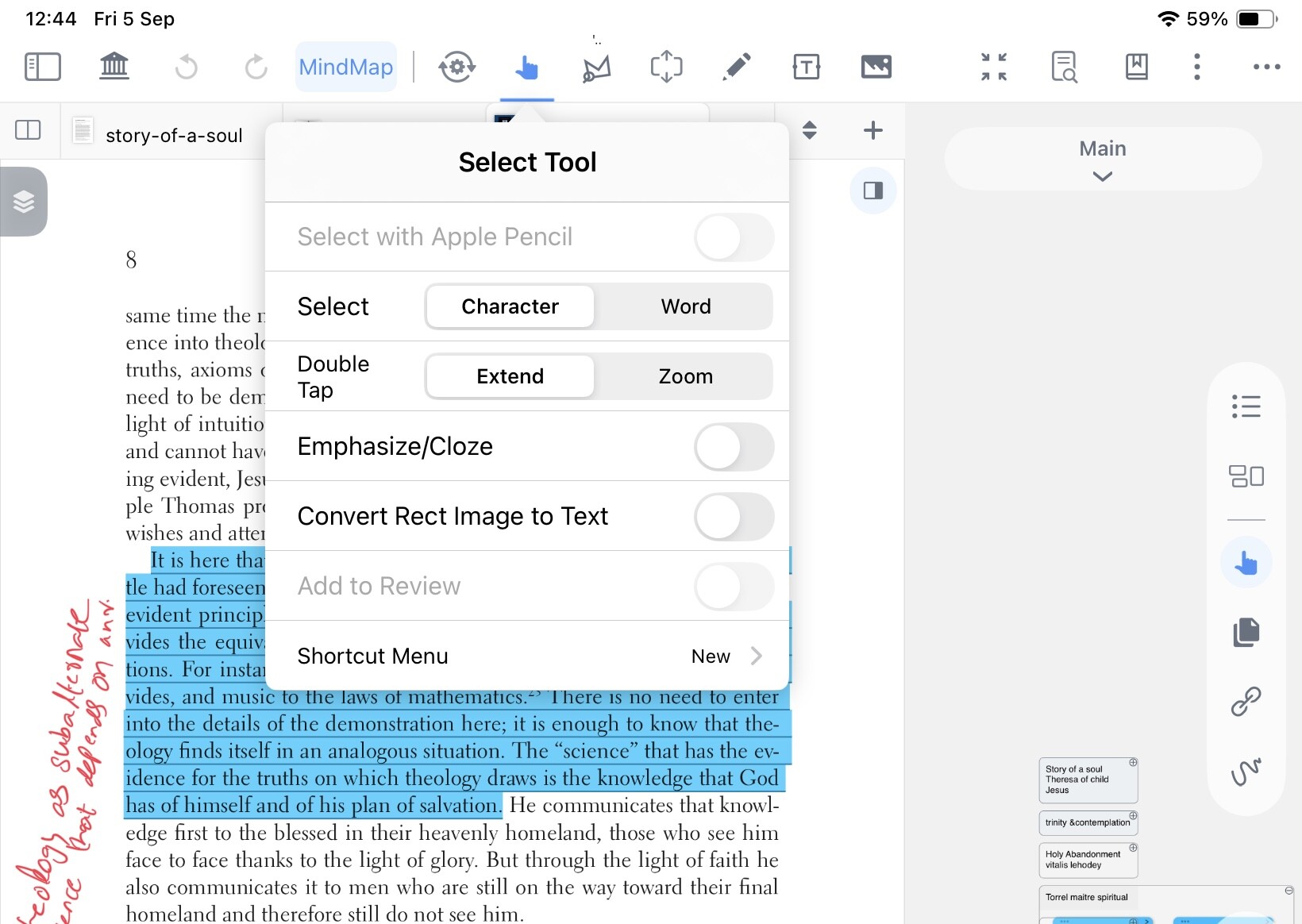1302x924 pixels.
Task: Open the bookmark icon in toolbar
Action: [x=1136, y=67]
